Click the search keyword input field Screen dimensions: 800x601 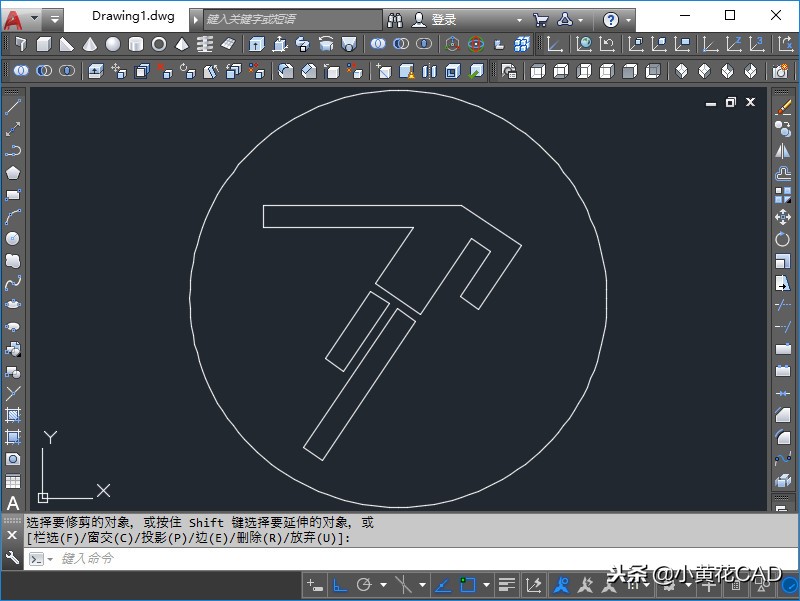(x=292, y=19)
